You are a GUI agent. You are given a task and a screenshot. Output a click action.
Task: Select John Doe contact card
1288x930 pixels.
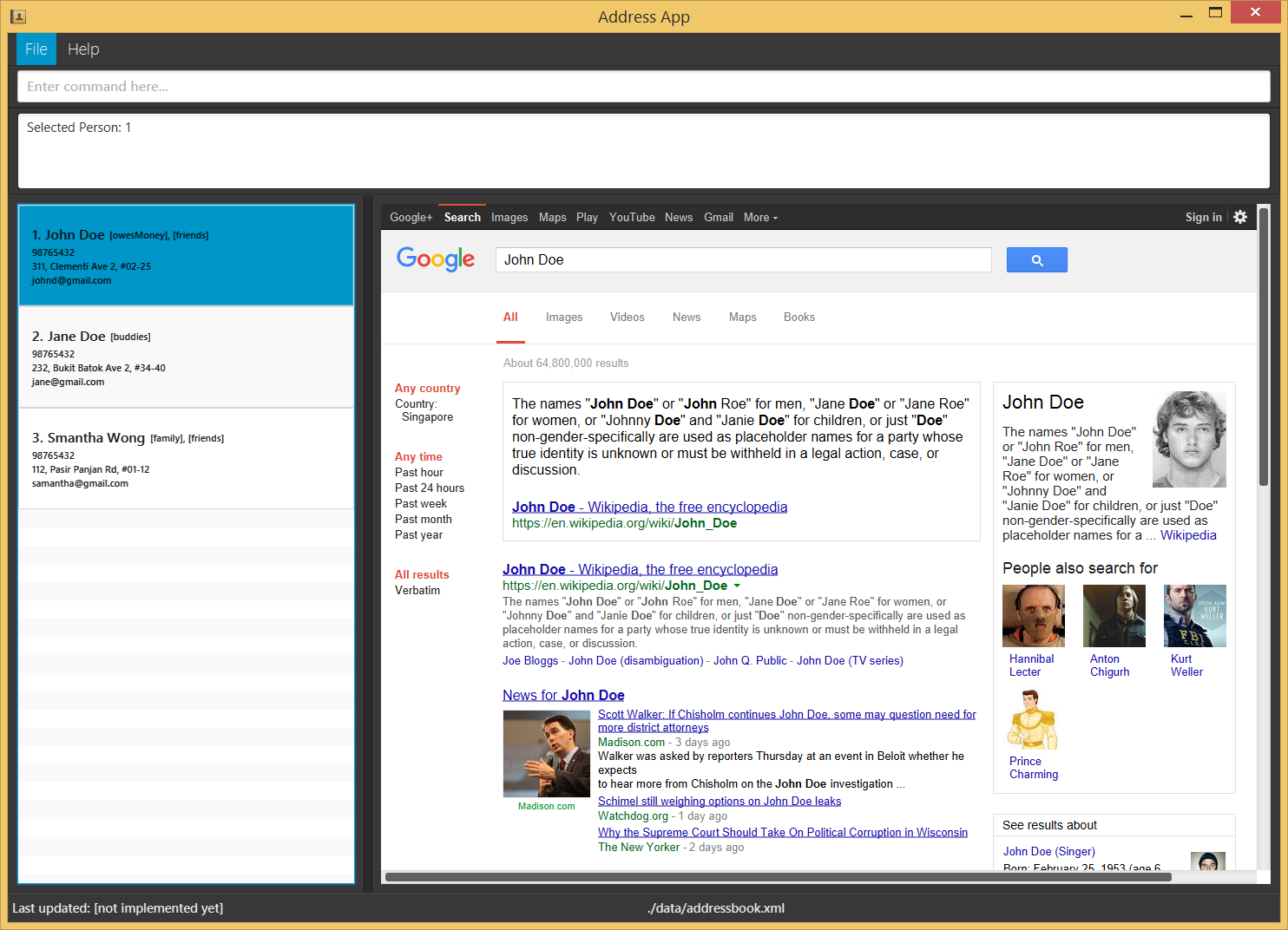(x=187, y=256)
